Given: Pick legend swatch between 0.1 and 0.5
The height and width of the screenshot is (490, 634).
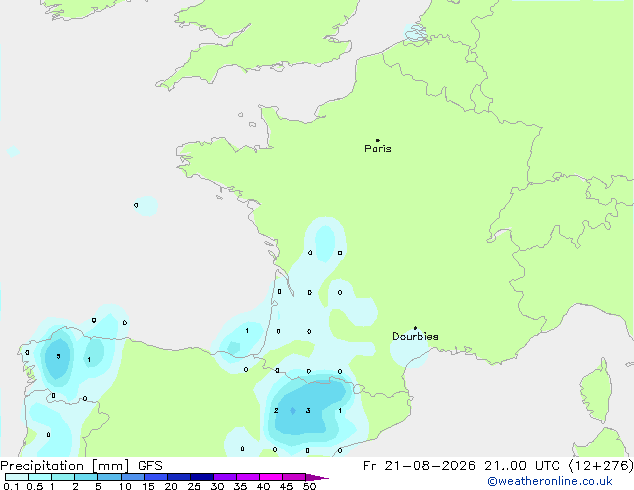Looking at the screenshot, I should tap(17, 477).
